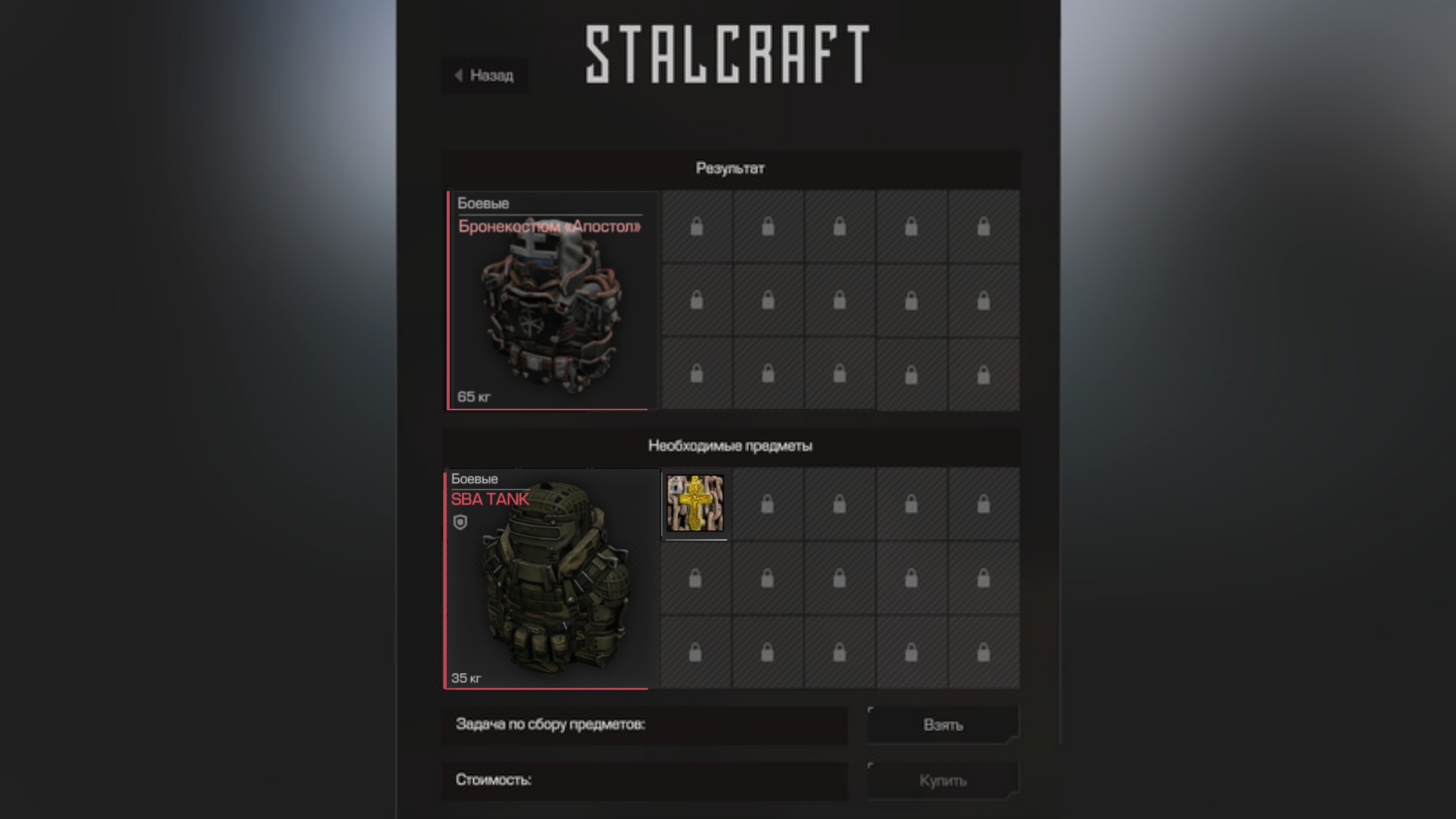The height and width of the screenshot is (819, 1456).
Task: Click the Результат section header
Action: pos(730,168)
